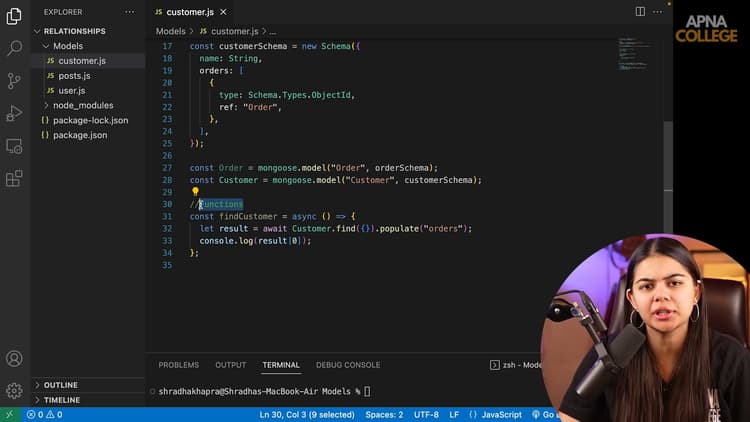
Task: Expand the Outline section
Action: 60,385
